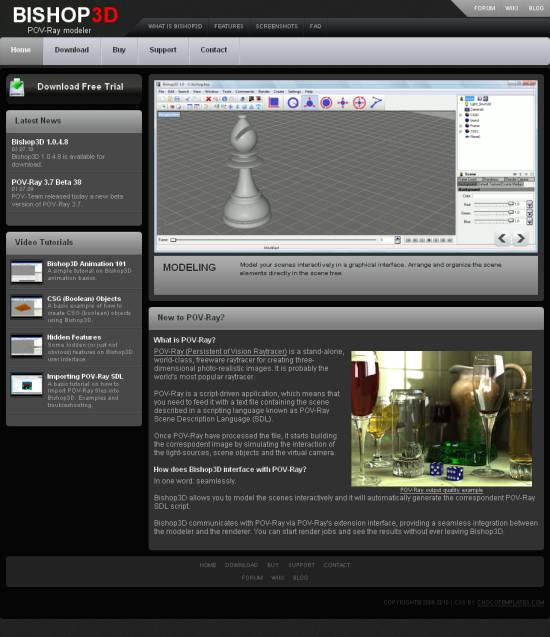
Task: Open Bishop3D 1.0.4.8 news item
Action: coord(40,142)
